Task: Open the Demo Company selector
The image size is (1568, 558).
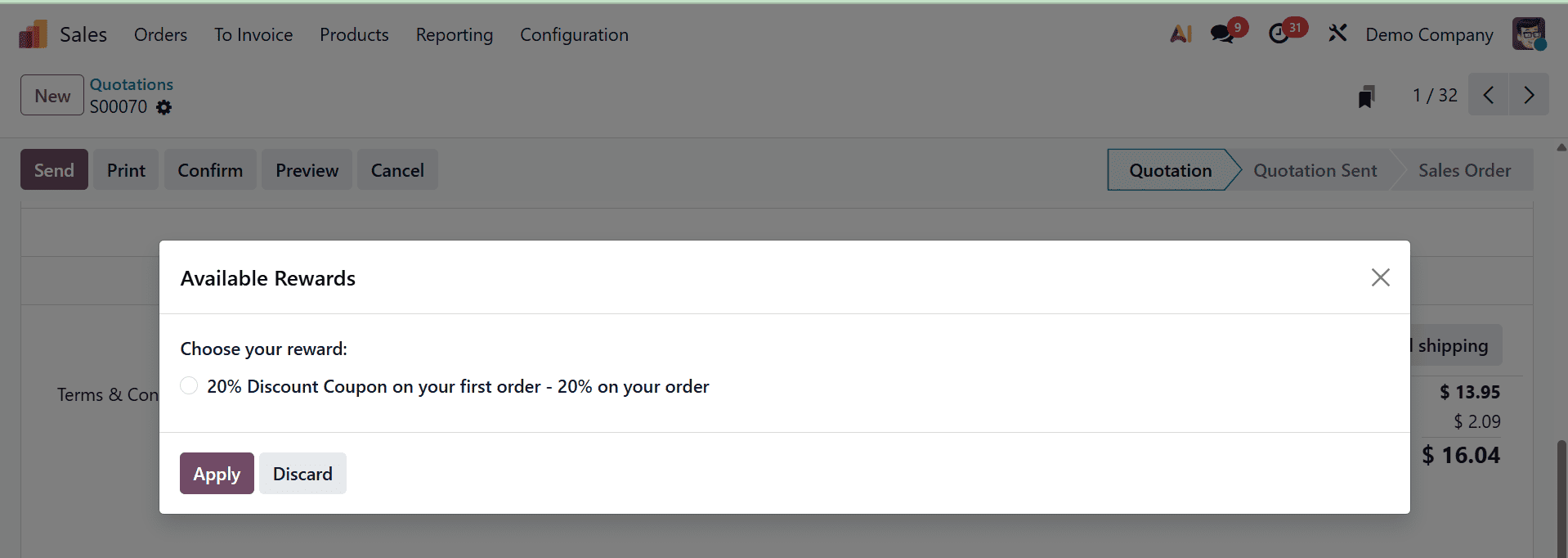Action: 1429,34
